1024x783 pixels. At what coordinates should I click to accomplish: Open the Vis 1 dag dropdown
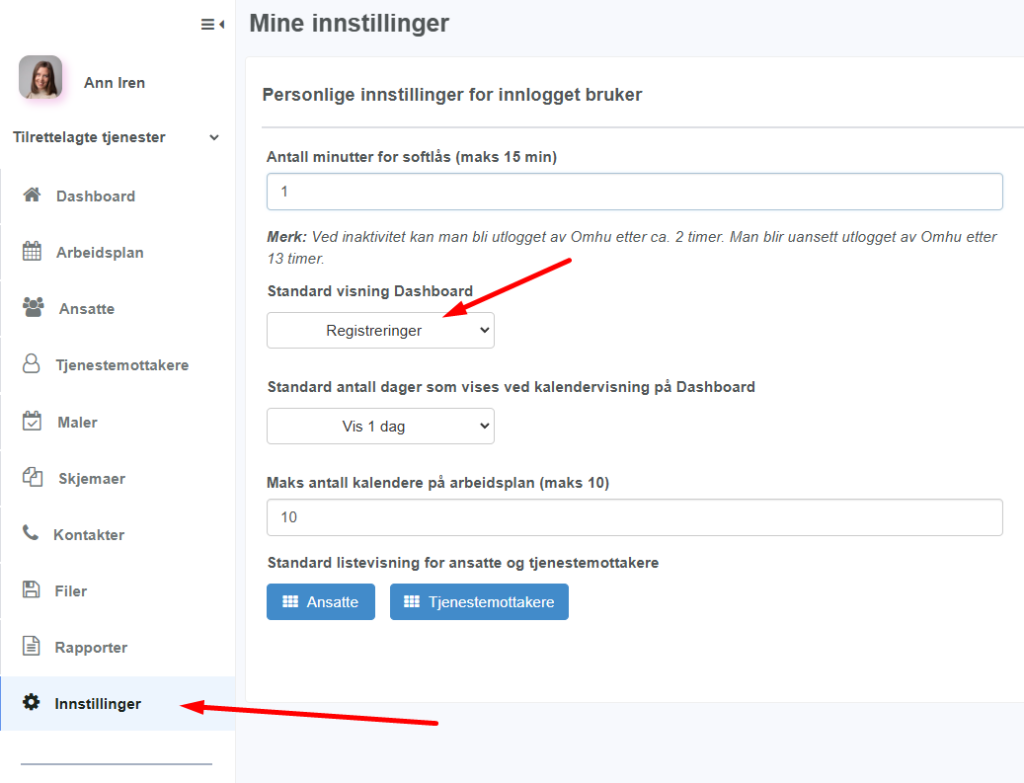tap(380, 426)
